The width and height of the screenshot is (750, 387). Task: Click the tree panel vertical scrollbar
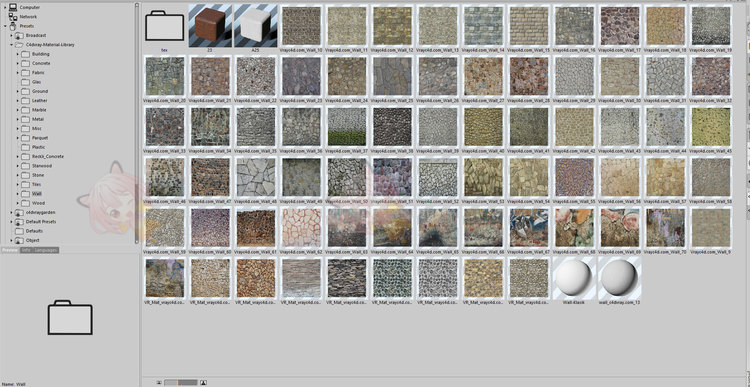pyautogui.click(x=137, y=122)
